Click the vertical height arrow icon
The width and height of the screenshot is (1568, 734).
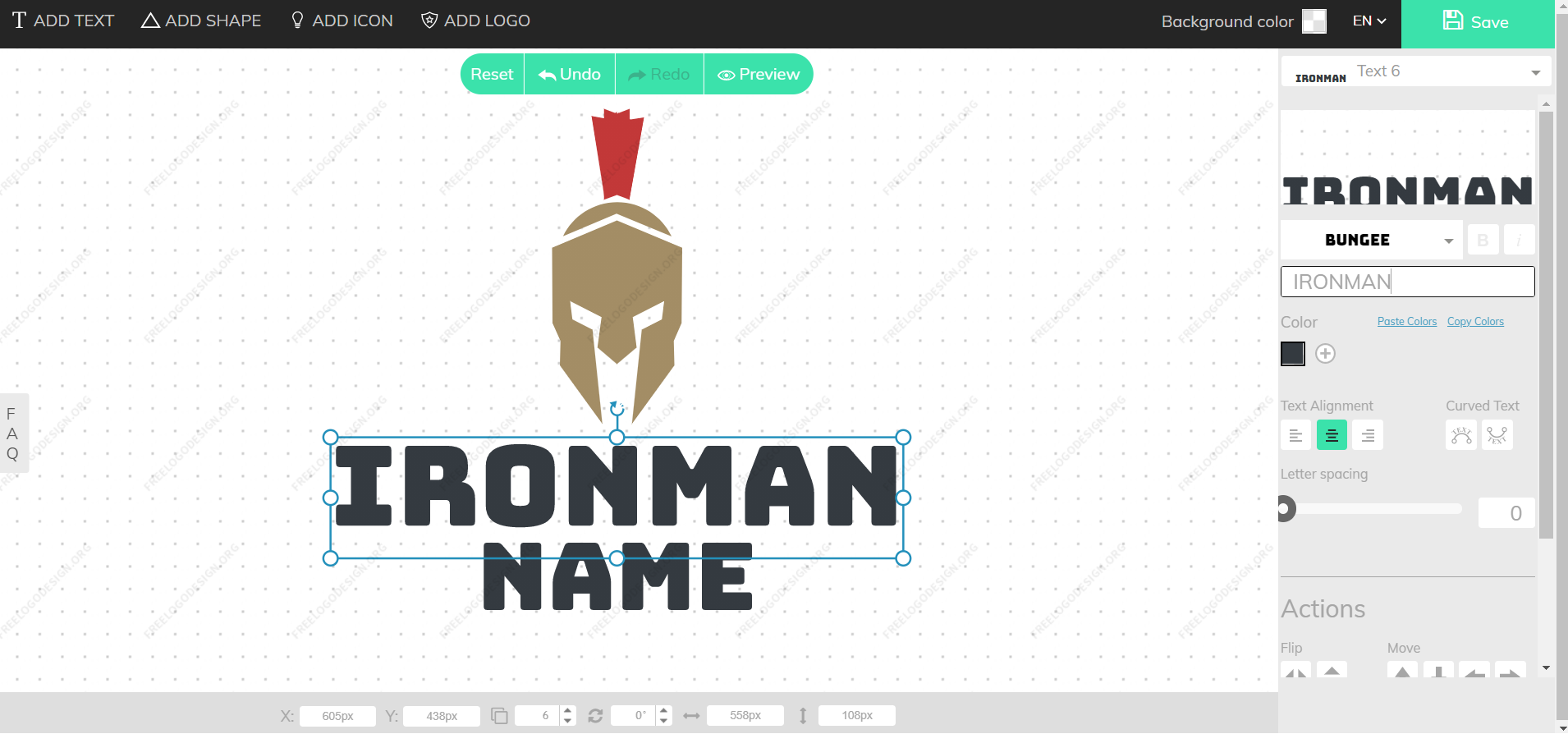(x=803, y=716)
